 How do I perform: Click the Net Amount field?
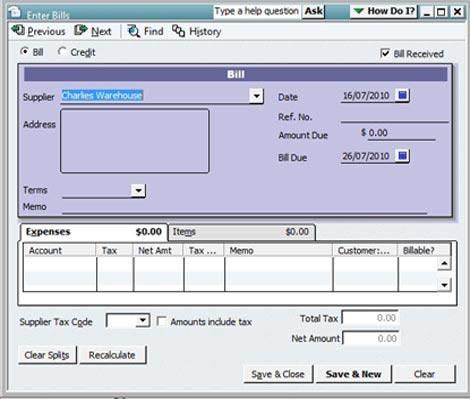[370, 338]
